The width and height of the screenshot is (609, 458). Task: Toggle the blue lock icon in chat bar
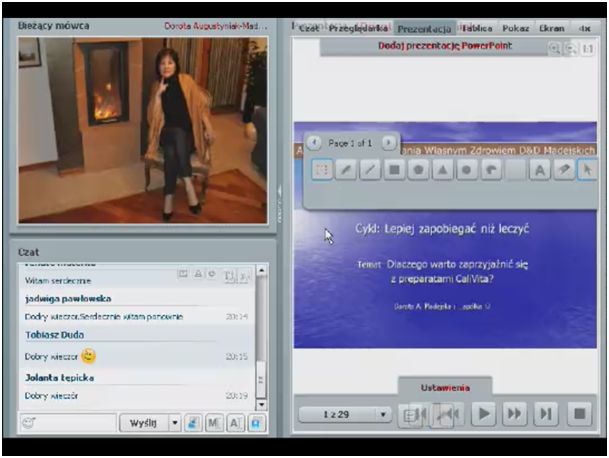point(256,423)
